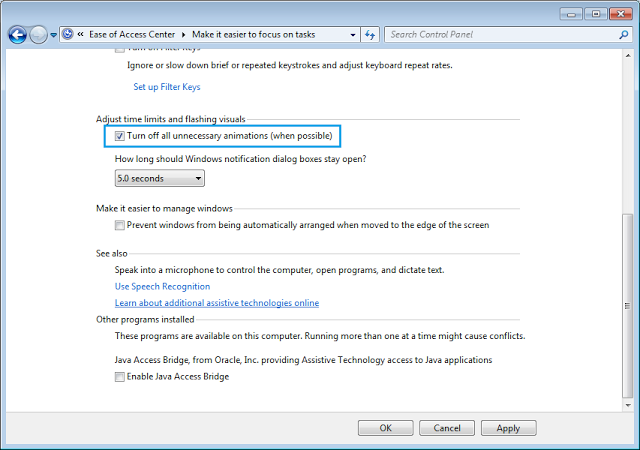
Task: Close the Control Panel window
Action: pyautogui.click(x=621, y=14)
